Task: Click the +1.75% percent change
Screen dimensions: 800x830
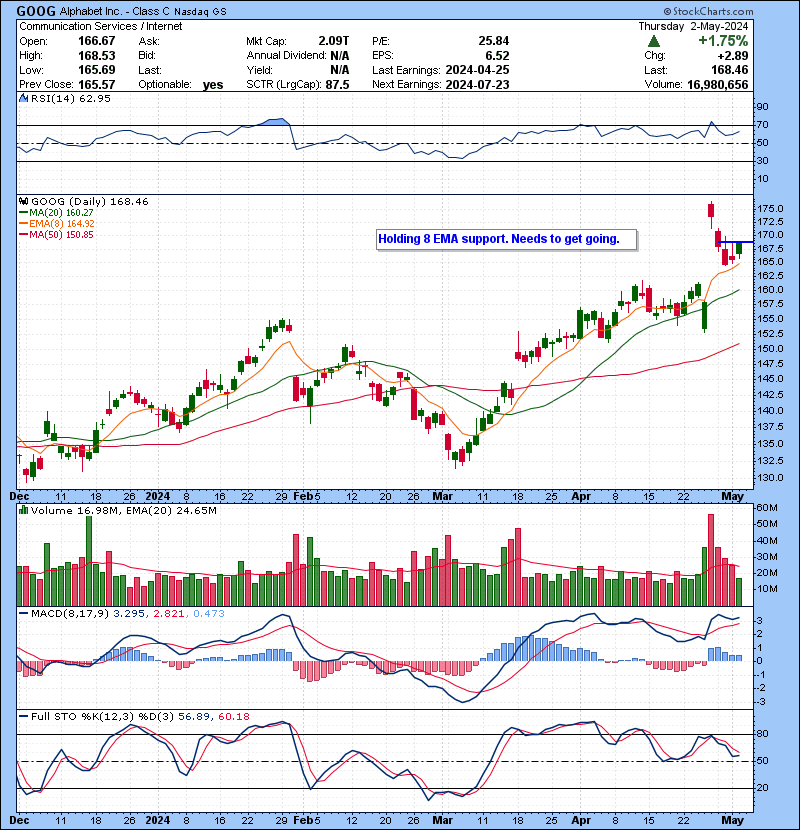Action: (x=723, y=41)
